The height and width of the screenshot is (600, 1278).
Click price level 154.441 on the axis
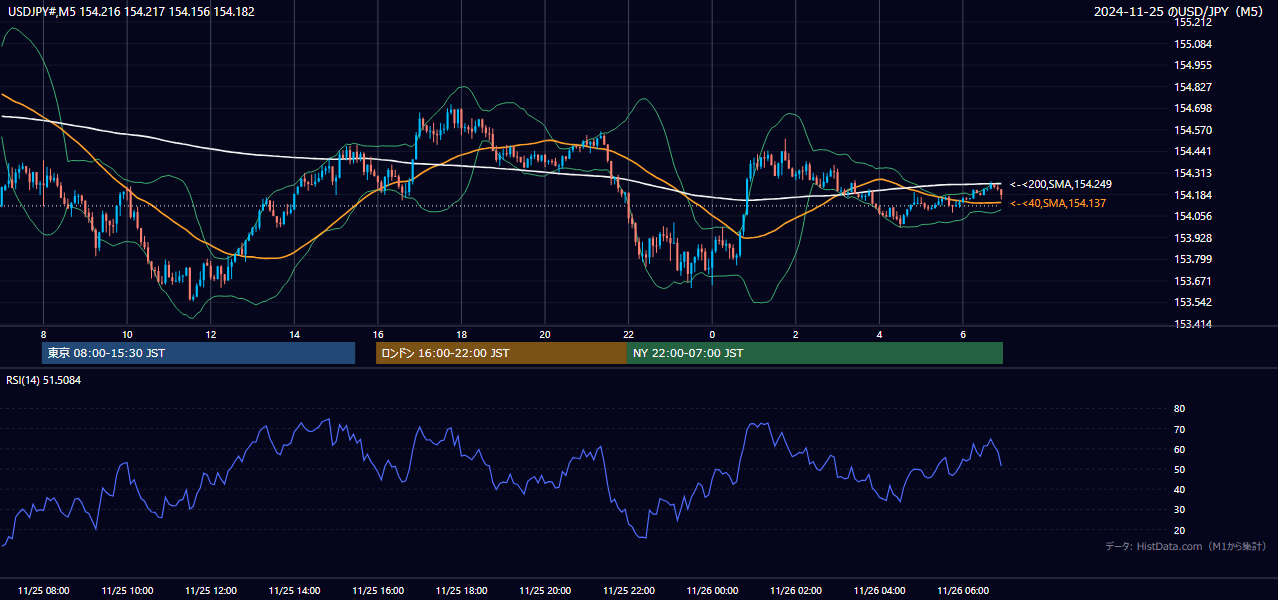1193,151
